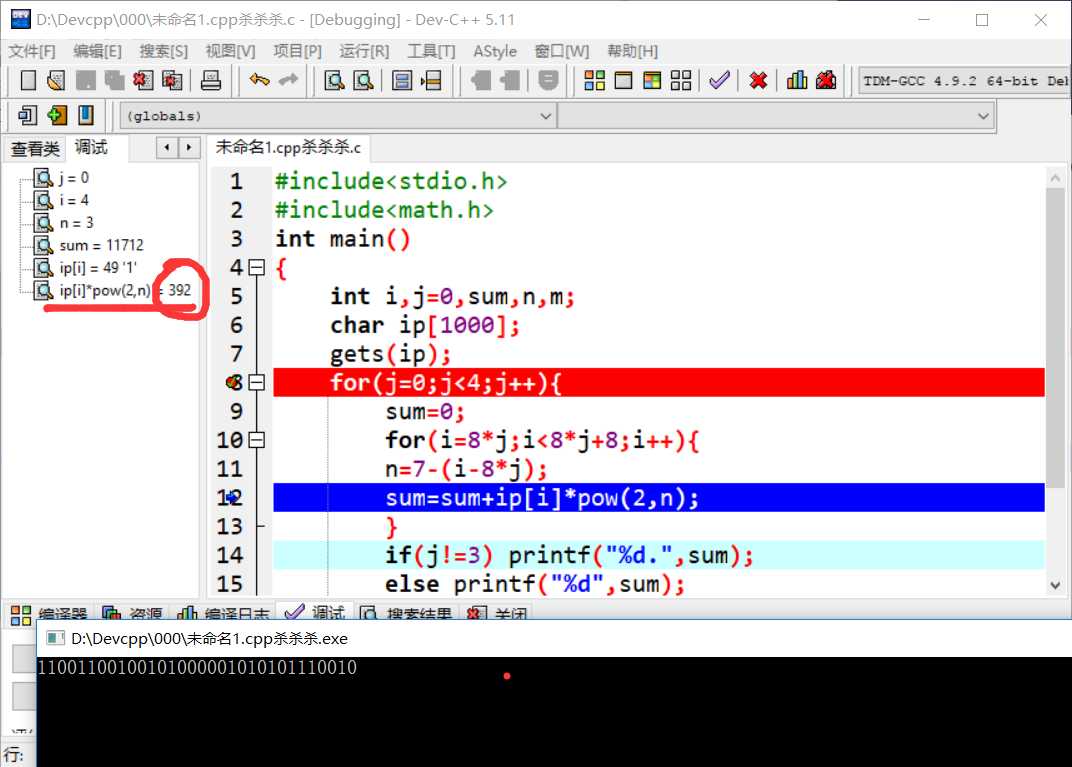Click the watch icon beside 'n = 3'
This screenshot has height=767, width=1072.
43,223
